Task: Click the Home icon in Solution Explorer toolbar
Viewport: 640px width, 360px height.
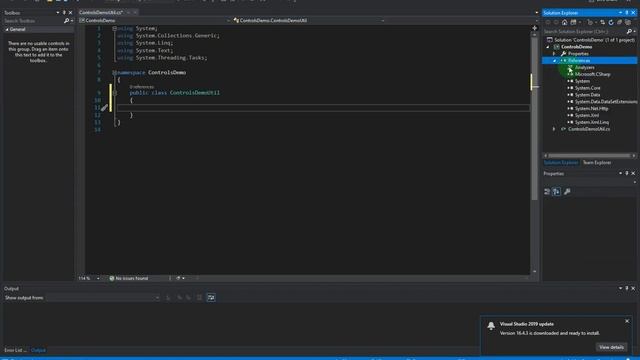Action: (564, 22)
